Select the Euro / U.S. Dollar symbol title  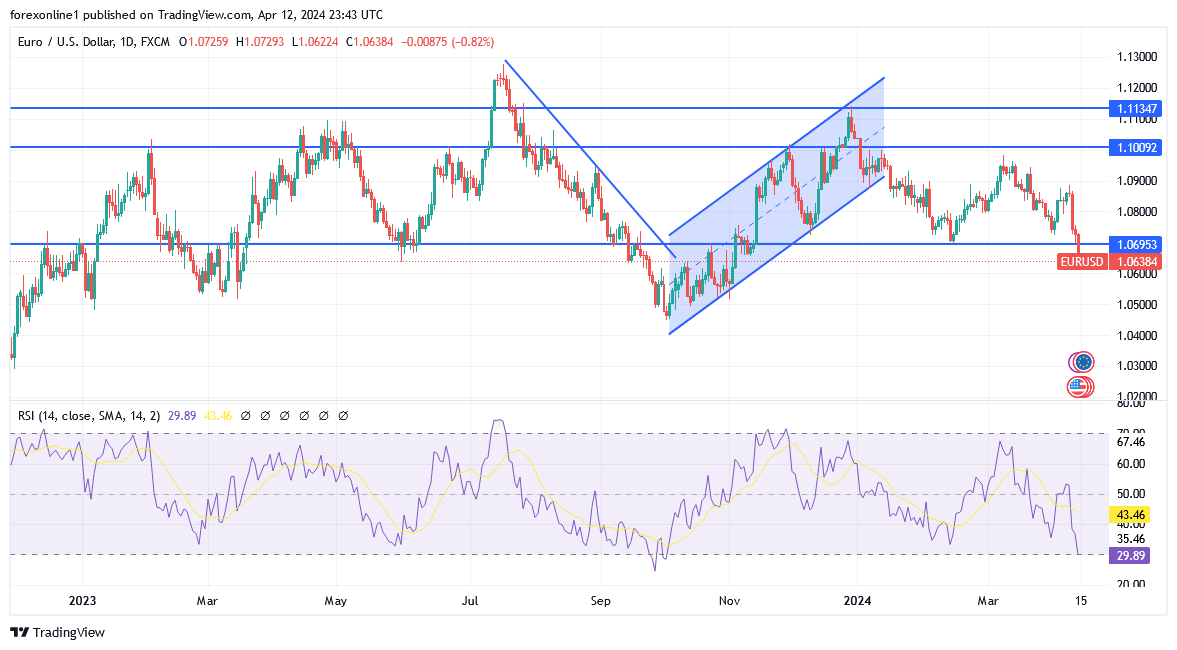pos(94,42)
